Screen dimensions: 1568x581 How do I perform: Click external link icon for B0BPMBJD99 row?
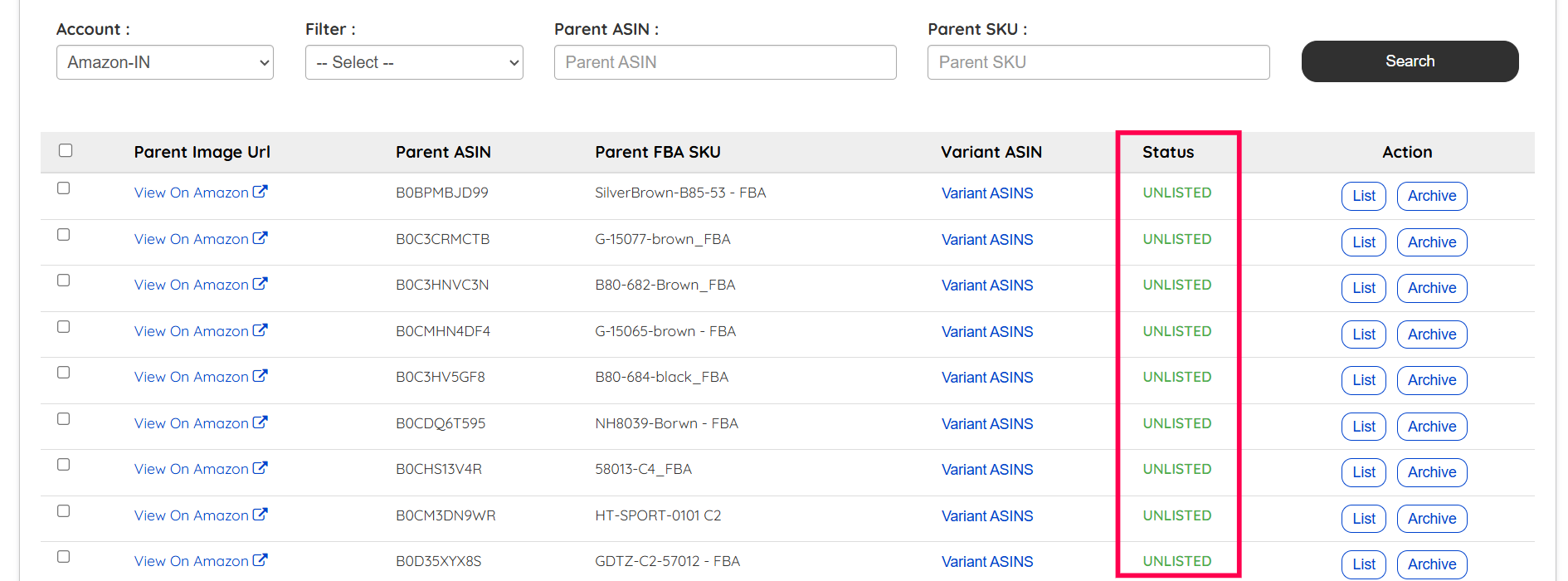260,192
